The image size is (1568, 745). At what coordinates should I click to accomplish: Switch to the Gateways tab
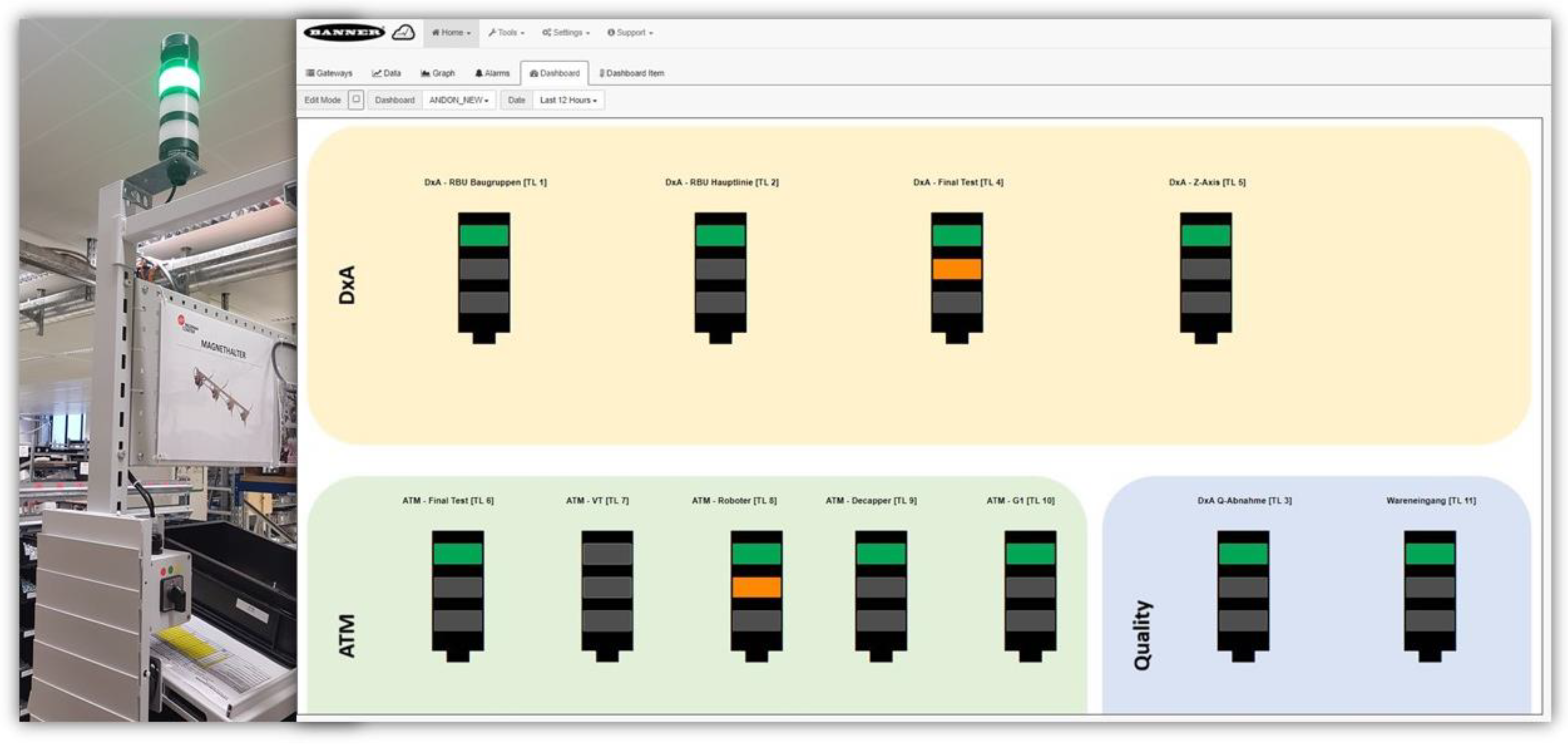click(329, 73)
